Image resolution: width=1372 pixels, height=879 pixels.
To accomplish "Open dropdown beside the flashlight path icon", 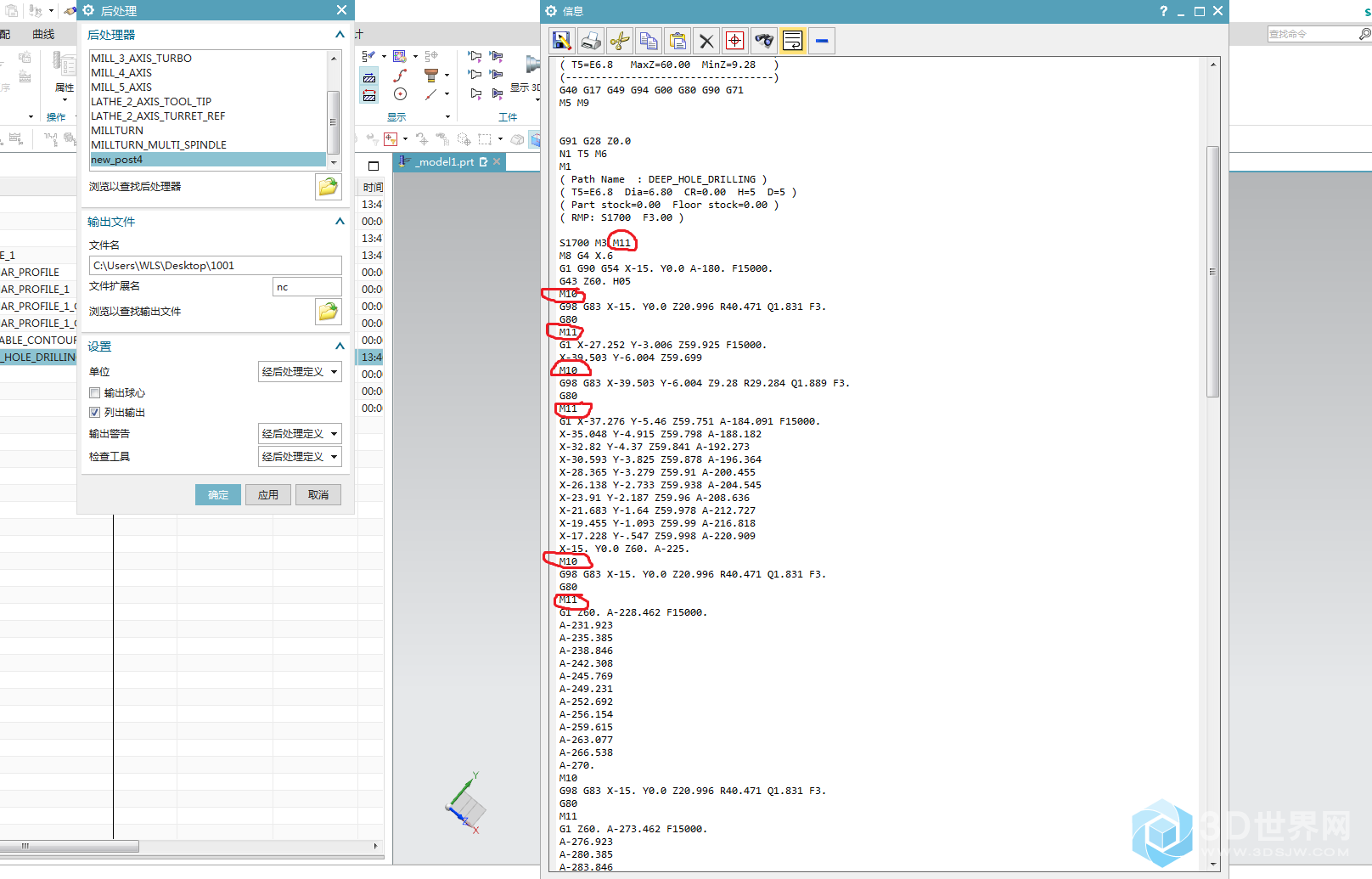I will (x=384, y=57).
